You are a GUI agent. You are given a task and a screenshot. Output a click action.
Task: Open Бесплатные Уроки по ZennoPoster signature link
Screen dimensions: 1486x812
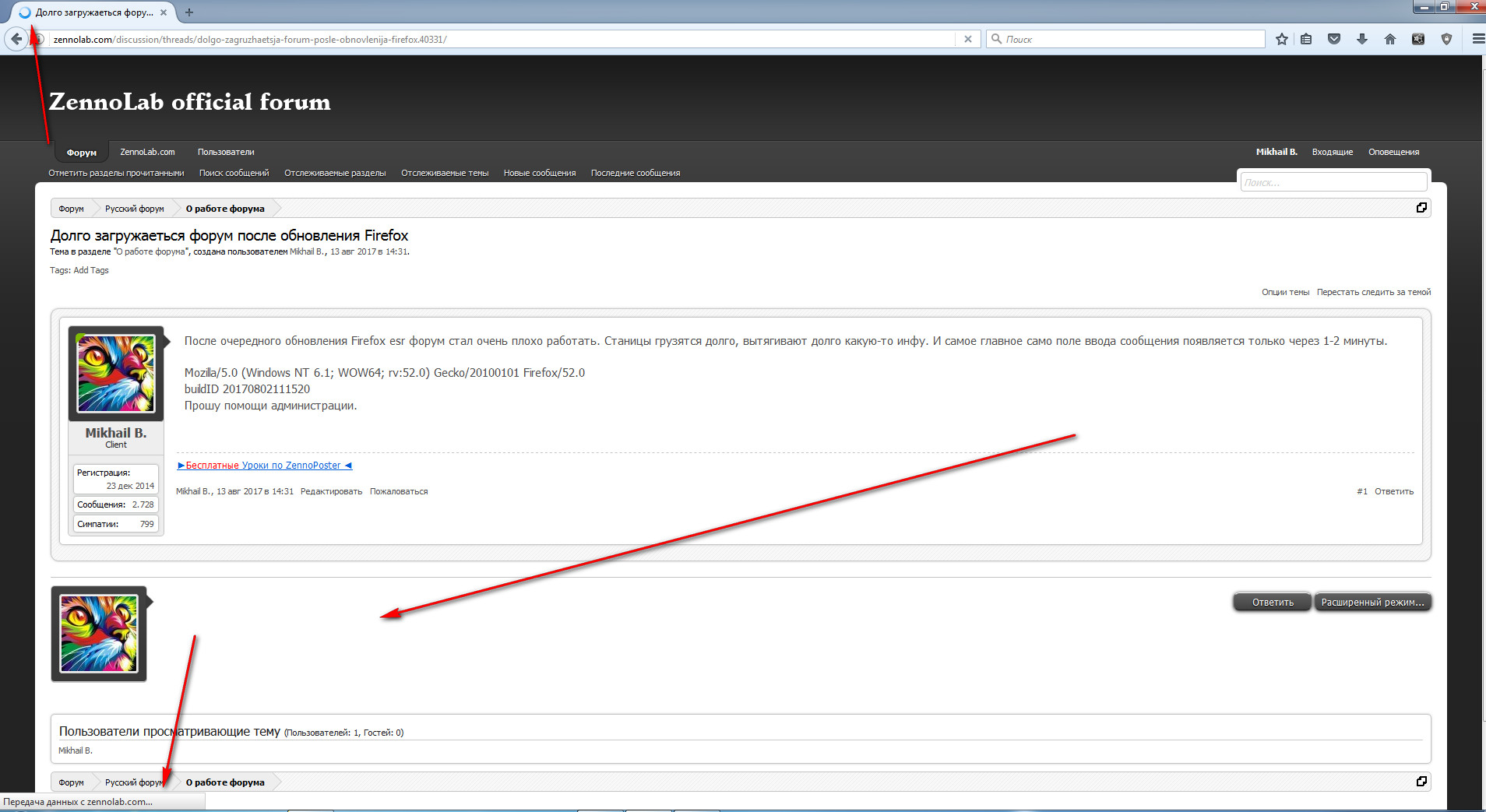[x=265, y=466]
